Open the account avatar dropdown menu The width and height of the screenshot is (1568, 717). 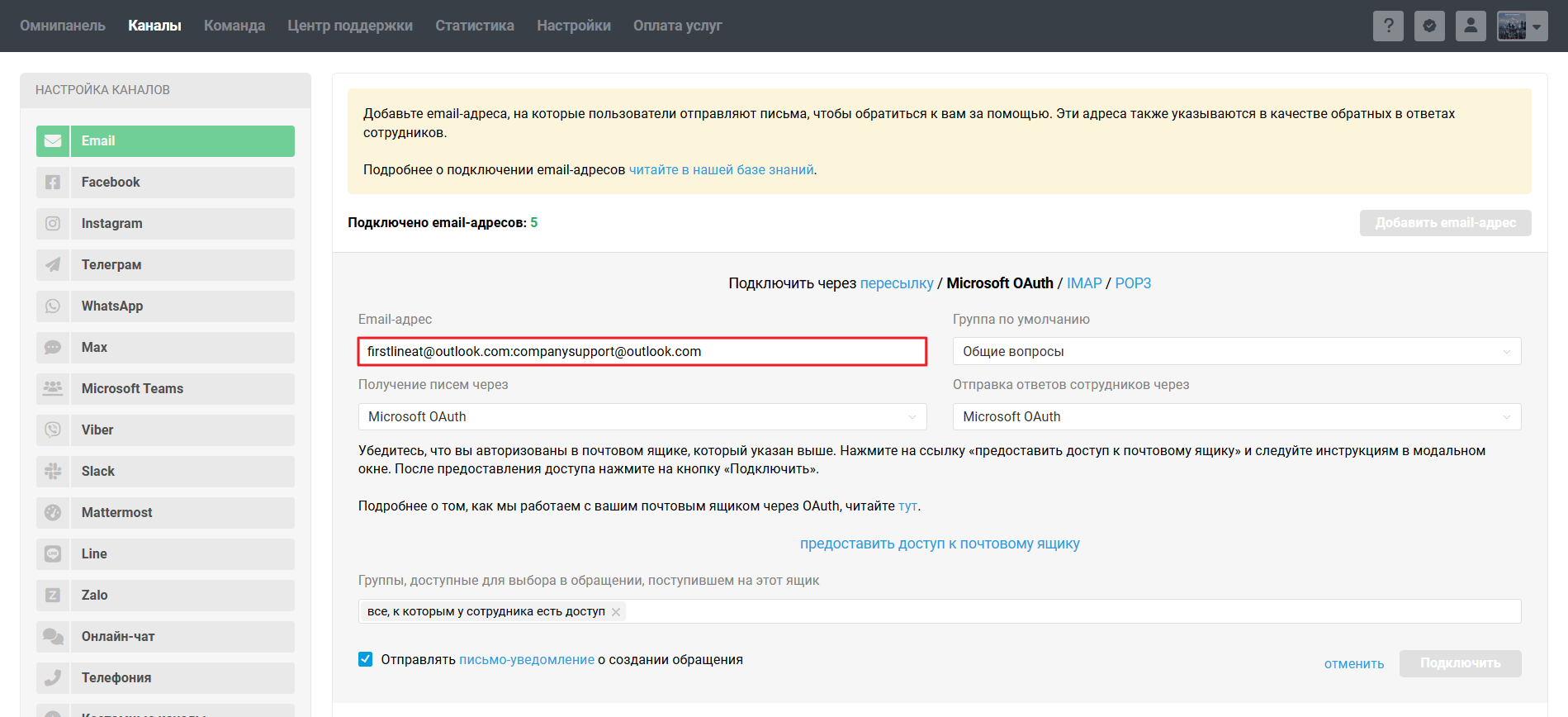1523,26
